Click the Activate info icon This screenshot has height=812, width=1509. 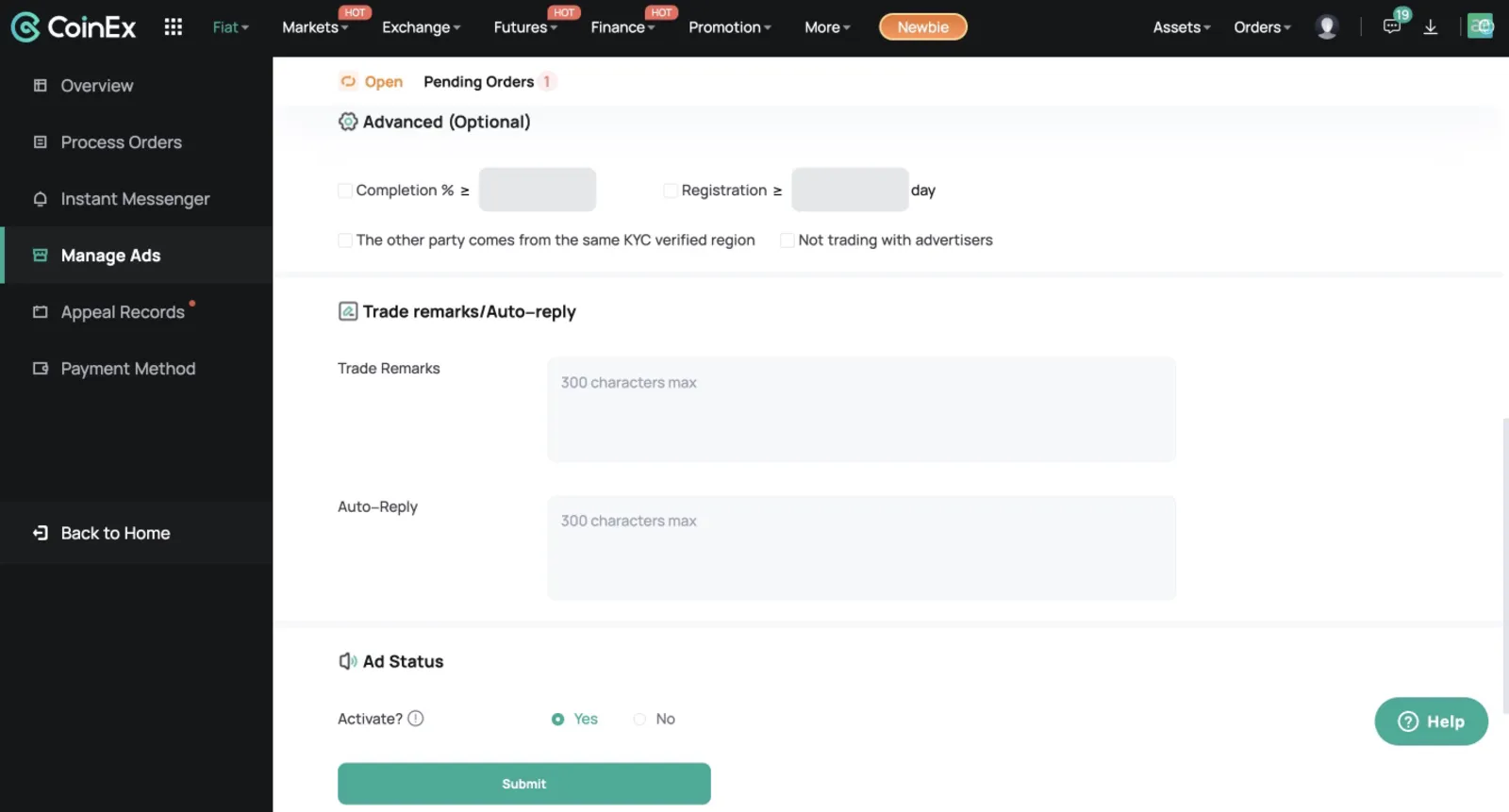click(x=416, y=719)
